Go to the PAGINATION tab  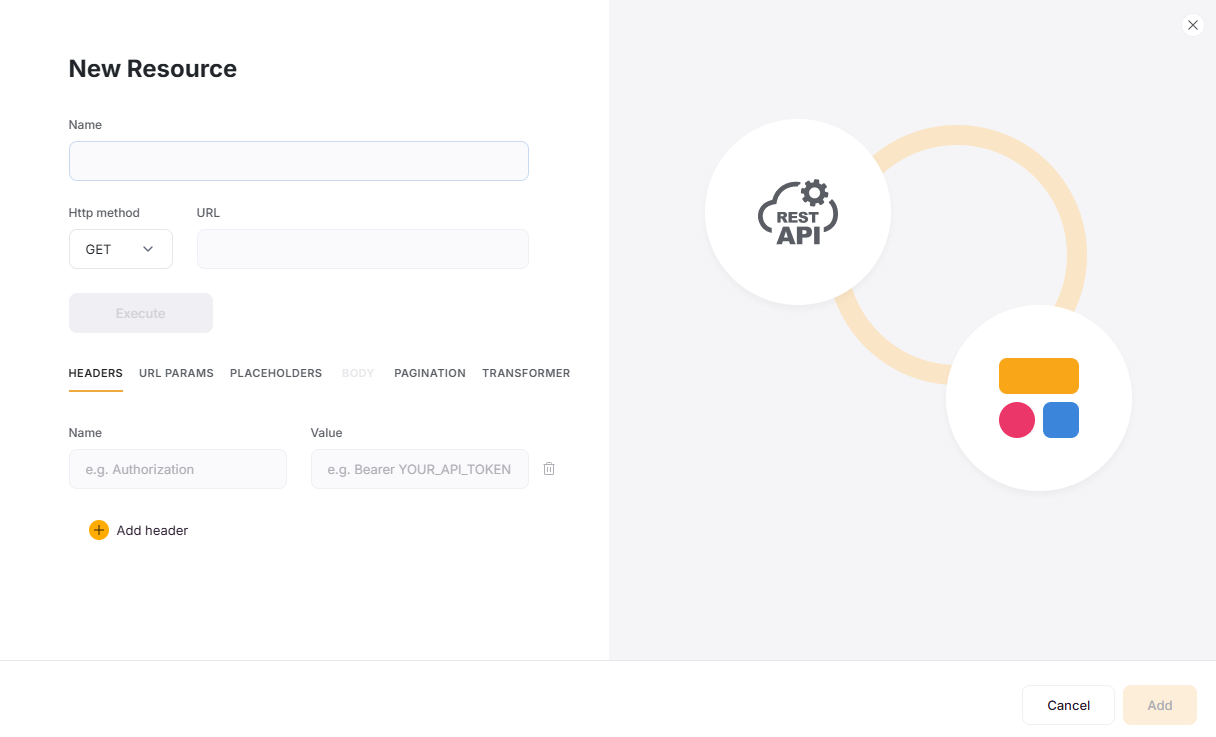coord(430,373)
